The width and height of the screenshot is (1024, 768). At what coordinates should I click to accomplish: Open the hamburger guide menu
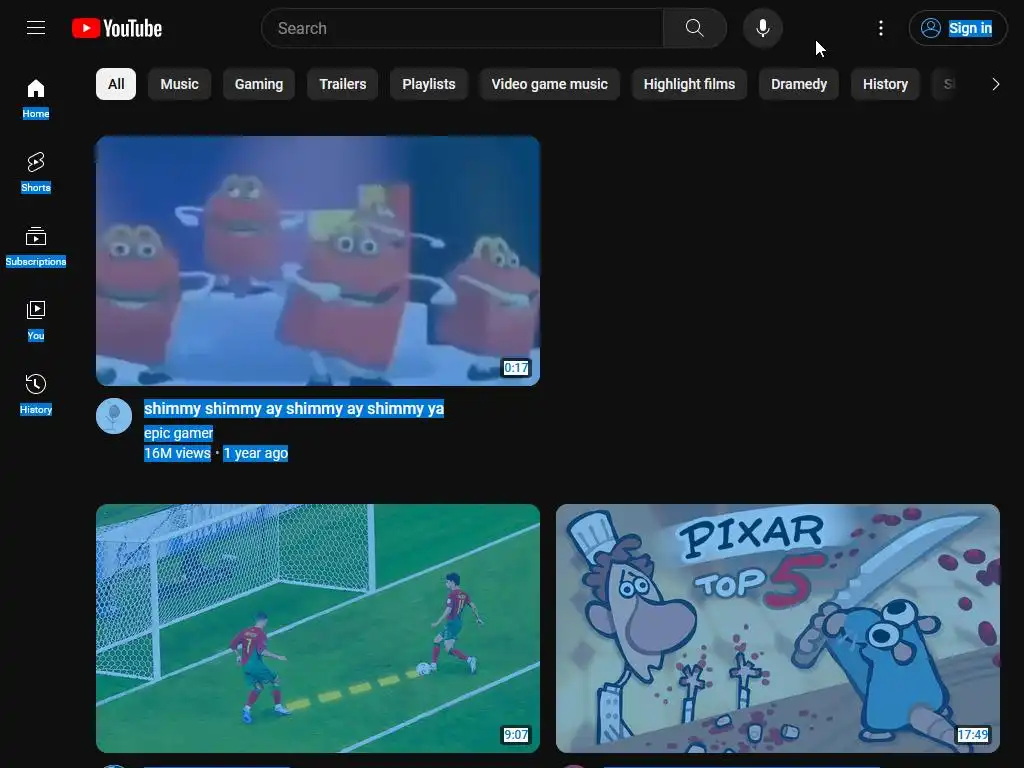click(36, 28)
